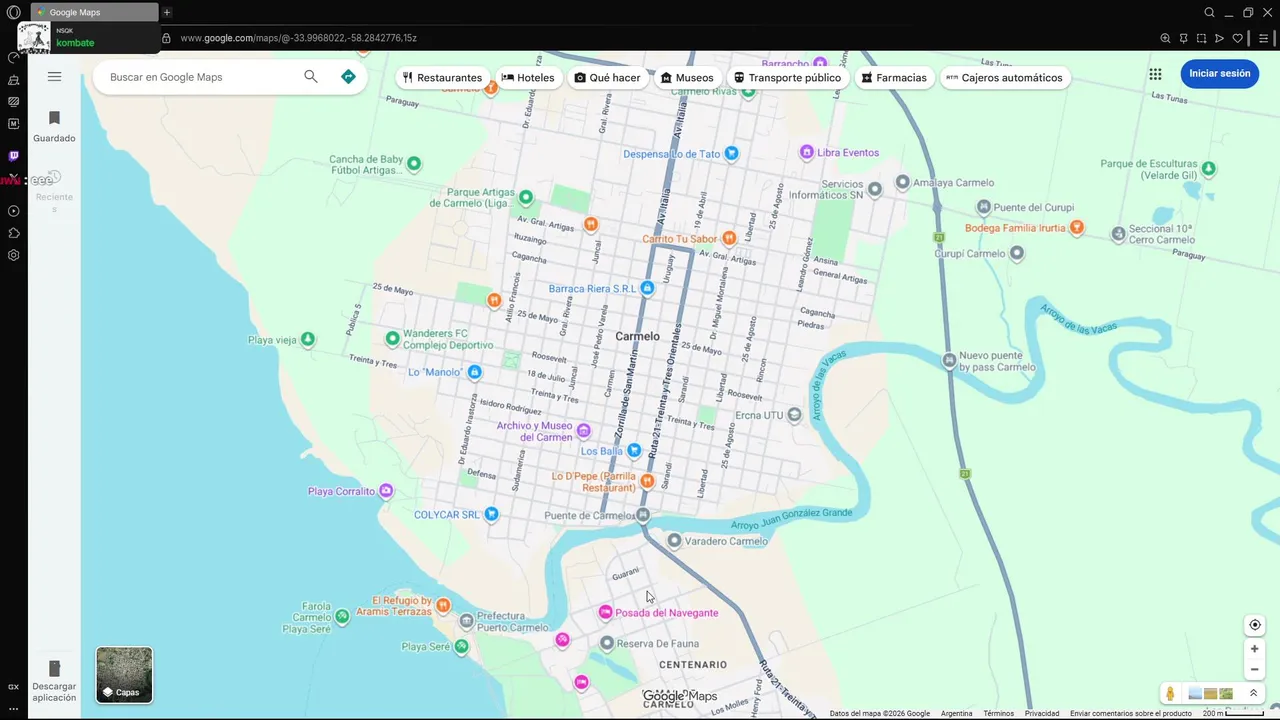
Task: Click COLYCAR SRL pin
Action: [491, 514]
